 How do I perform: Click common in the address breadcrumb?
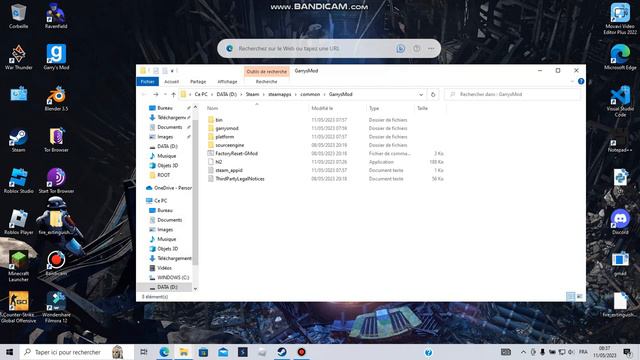click(310, 94)
